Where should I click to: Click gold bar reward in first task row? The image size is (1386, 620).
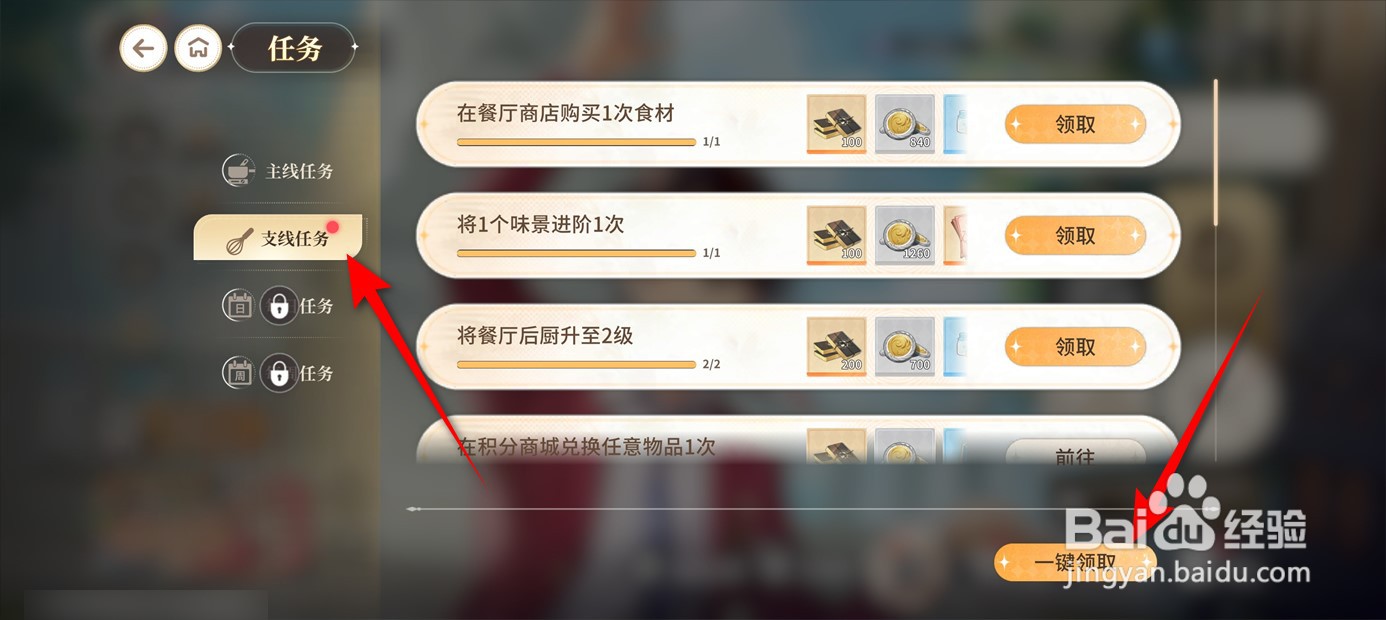pyautogui.click(x=836, y=124)
